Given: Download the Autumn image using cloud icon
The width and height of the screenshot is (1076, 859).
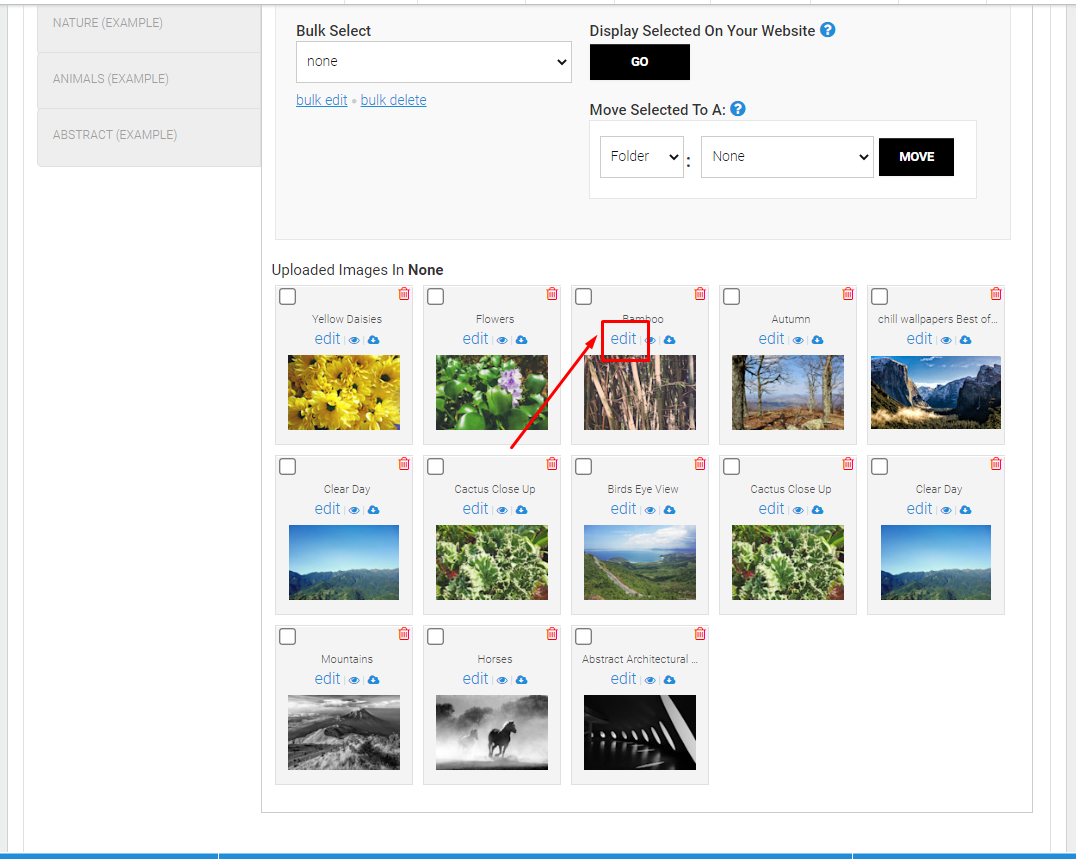Looking at the screenshot, I should 817,340.
